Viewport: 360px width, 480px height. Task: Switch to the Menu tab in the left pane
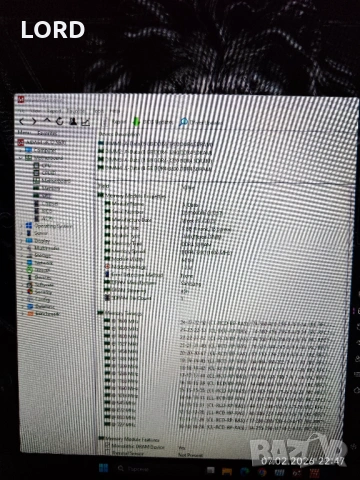pos(24,133)
